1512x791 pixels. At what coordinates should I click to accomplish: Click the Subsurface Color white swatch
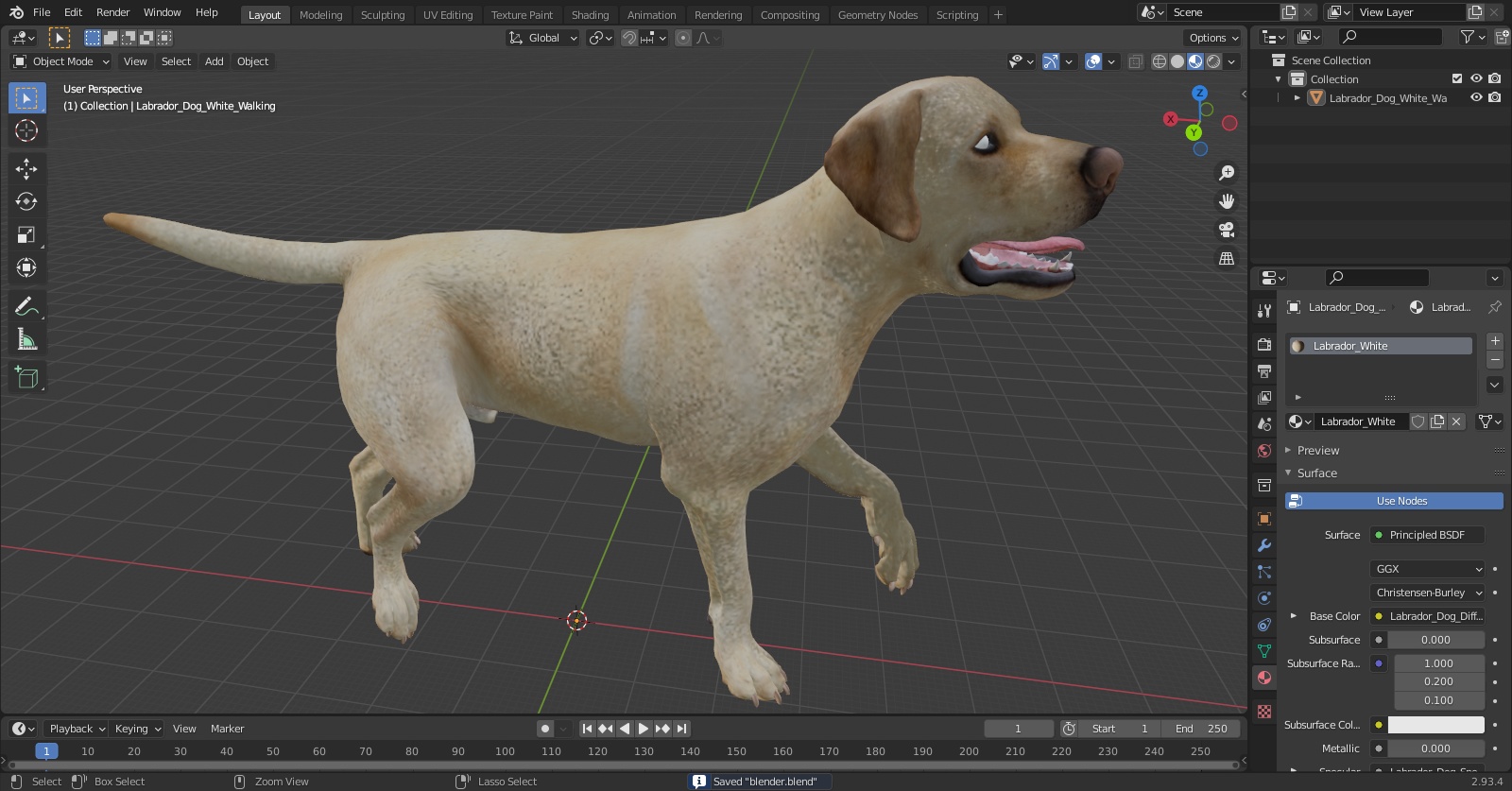pos(1435,725)
